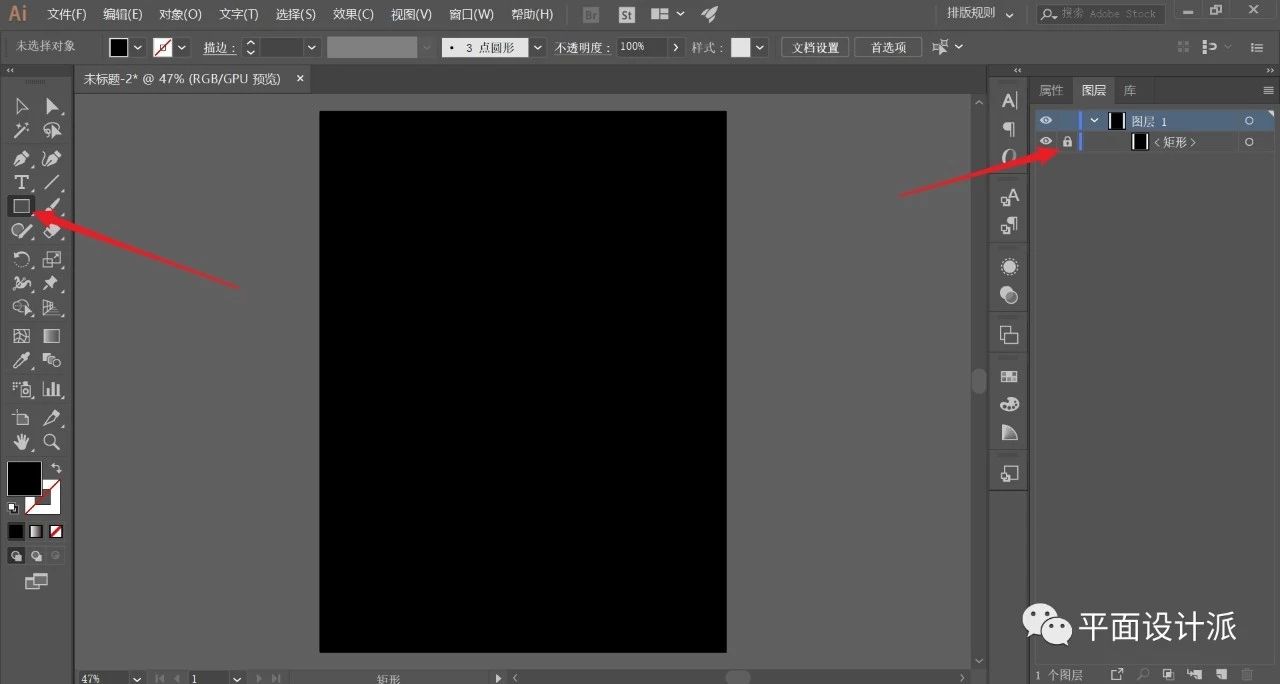Click the control bar fill color swatch

coord(119,47)
